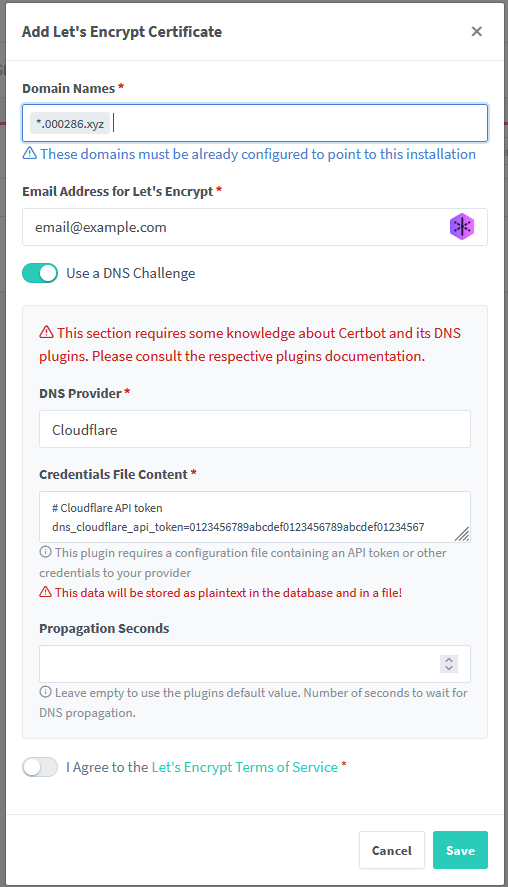Open Let's Encrypt Terms of Service link
This screenshot has width=508, height=887.
(244, 767)
